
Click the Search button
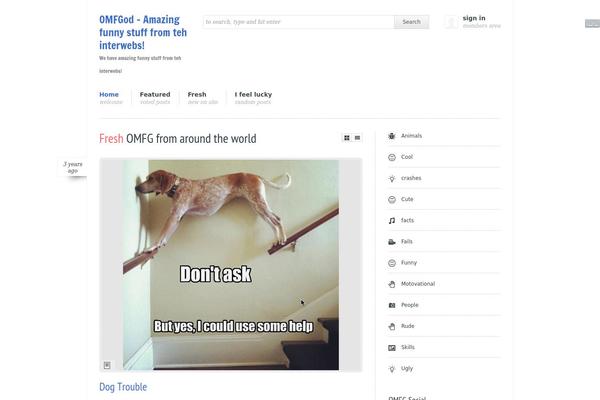pyautogui.click(x=411, y=22)
